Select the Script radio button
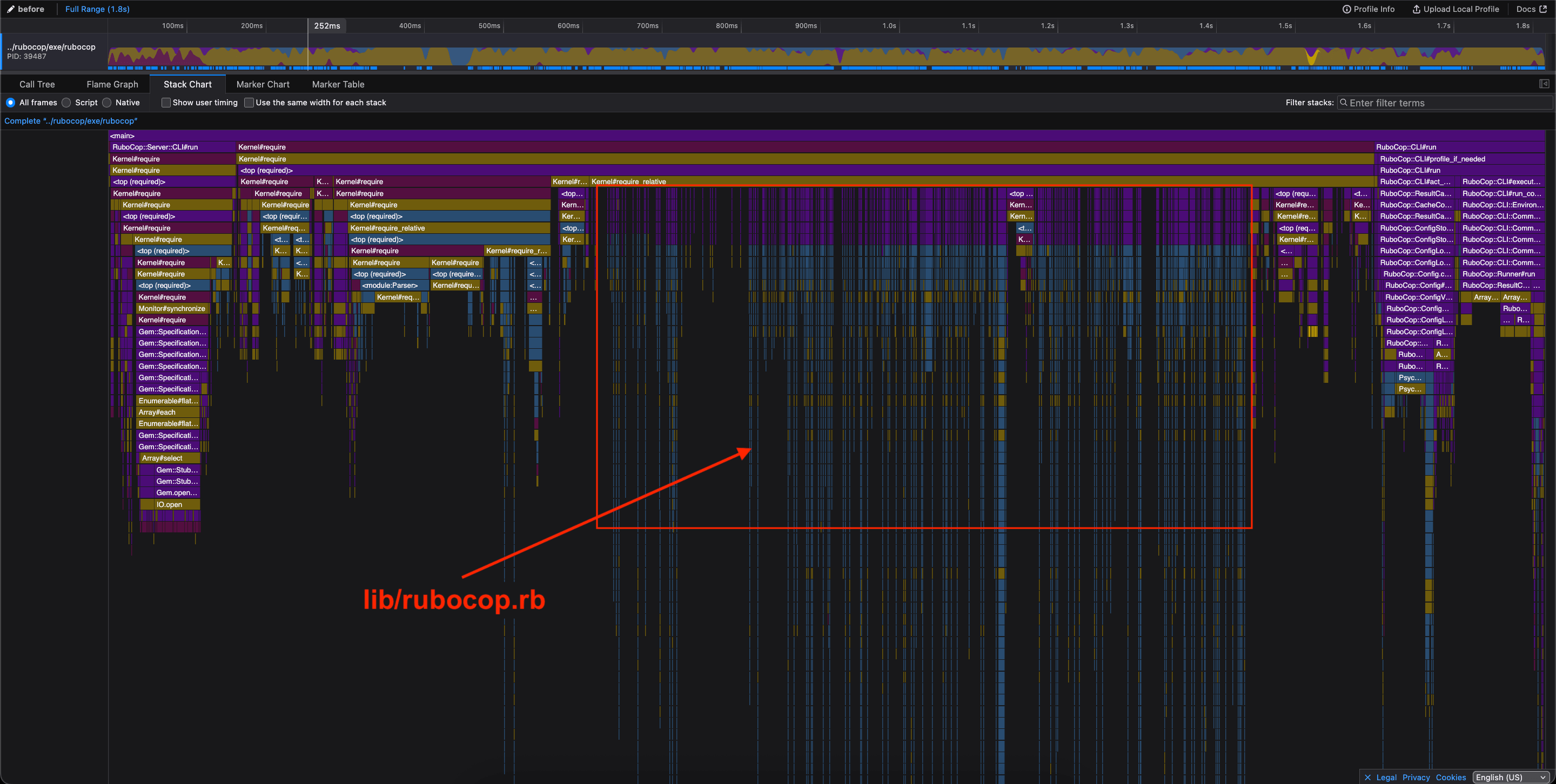Image resolution: width=1556 pixels, height=784 pixels. (66, 103)
